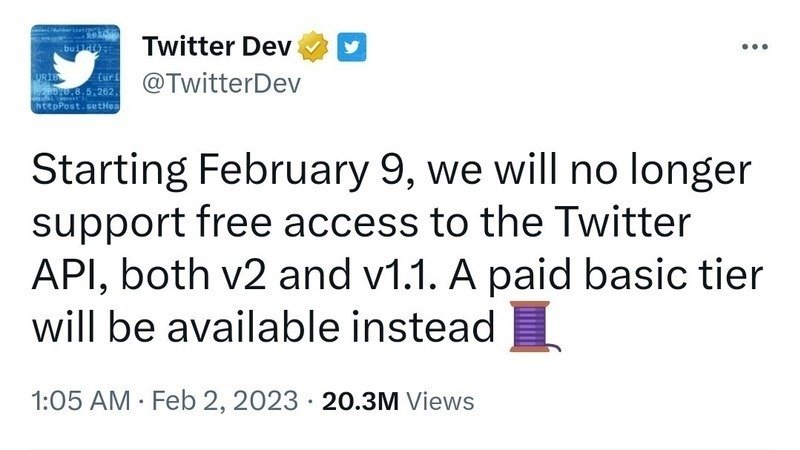The image size is (800, 450).
Task: Click the 20.3M view count number
Action: coord(358,401)
